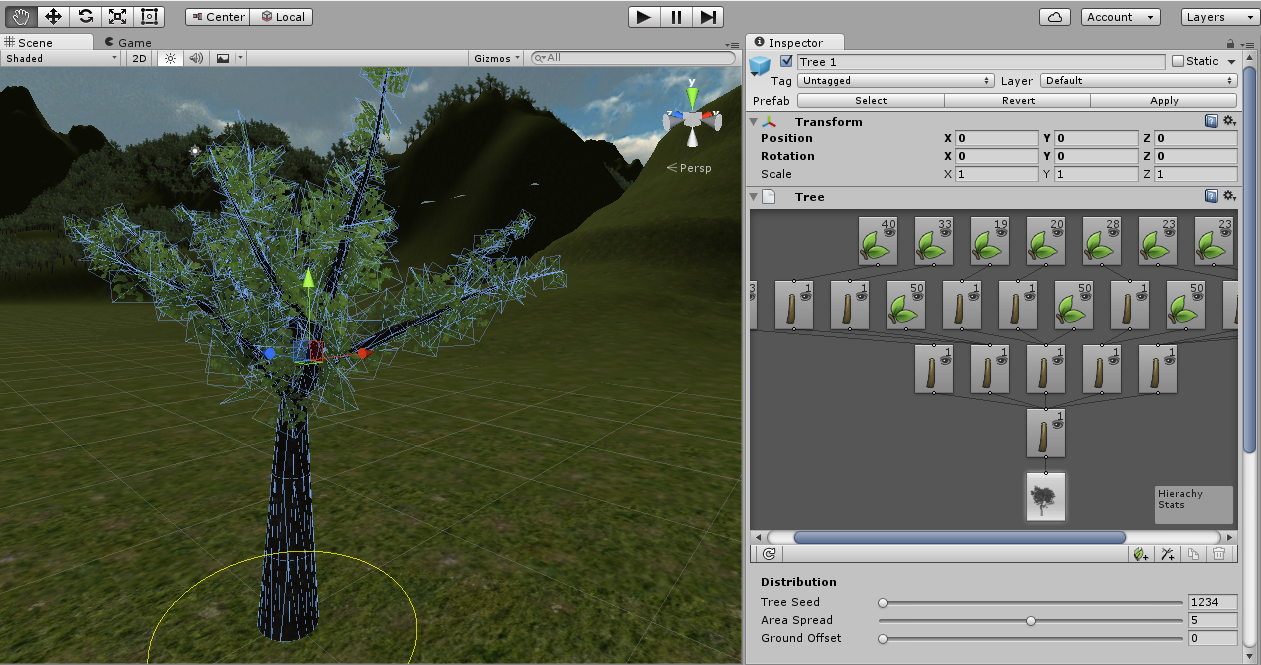Click the scene search field
This screenshot has width=1261, height=665.
tap(634, 58)
